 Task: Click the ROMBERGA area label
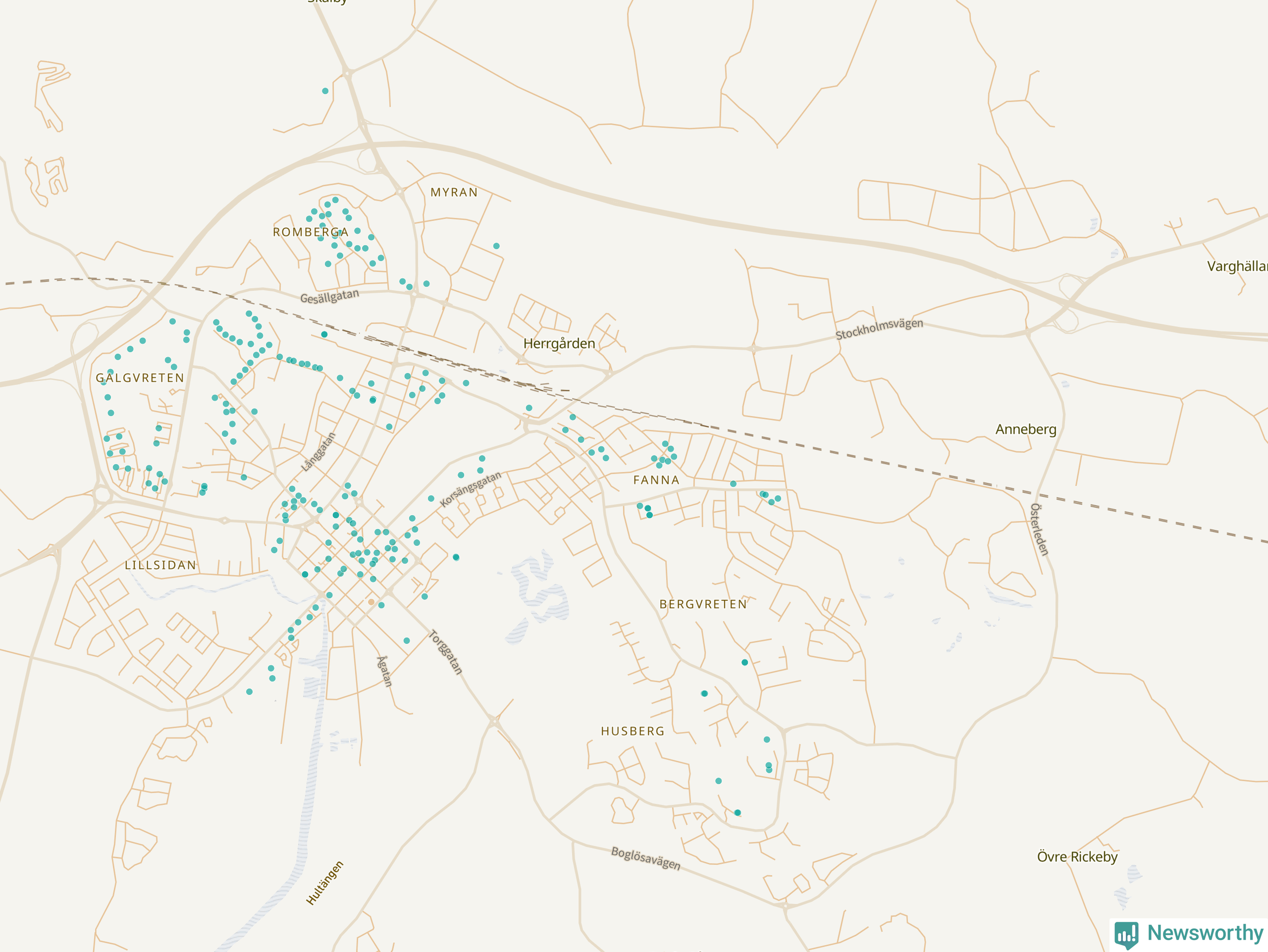(310, 232)
